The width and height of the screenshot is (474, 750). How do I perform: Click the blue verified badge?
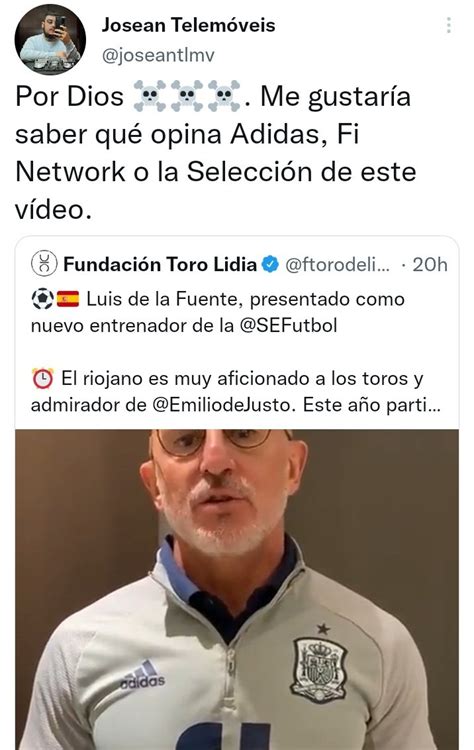click(x=270, y=264)
